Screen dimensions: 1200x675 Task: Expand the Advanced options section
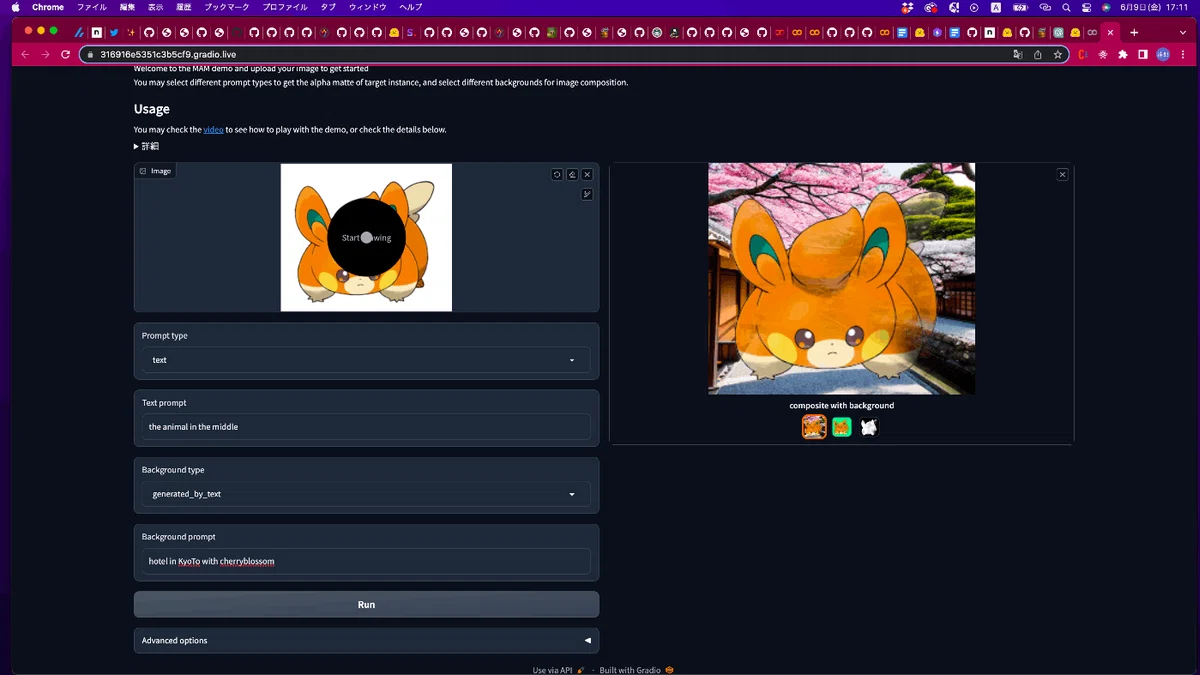(366, 640)
